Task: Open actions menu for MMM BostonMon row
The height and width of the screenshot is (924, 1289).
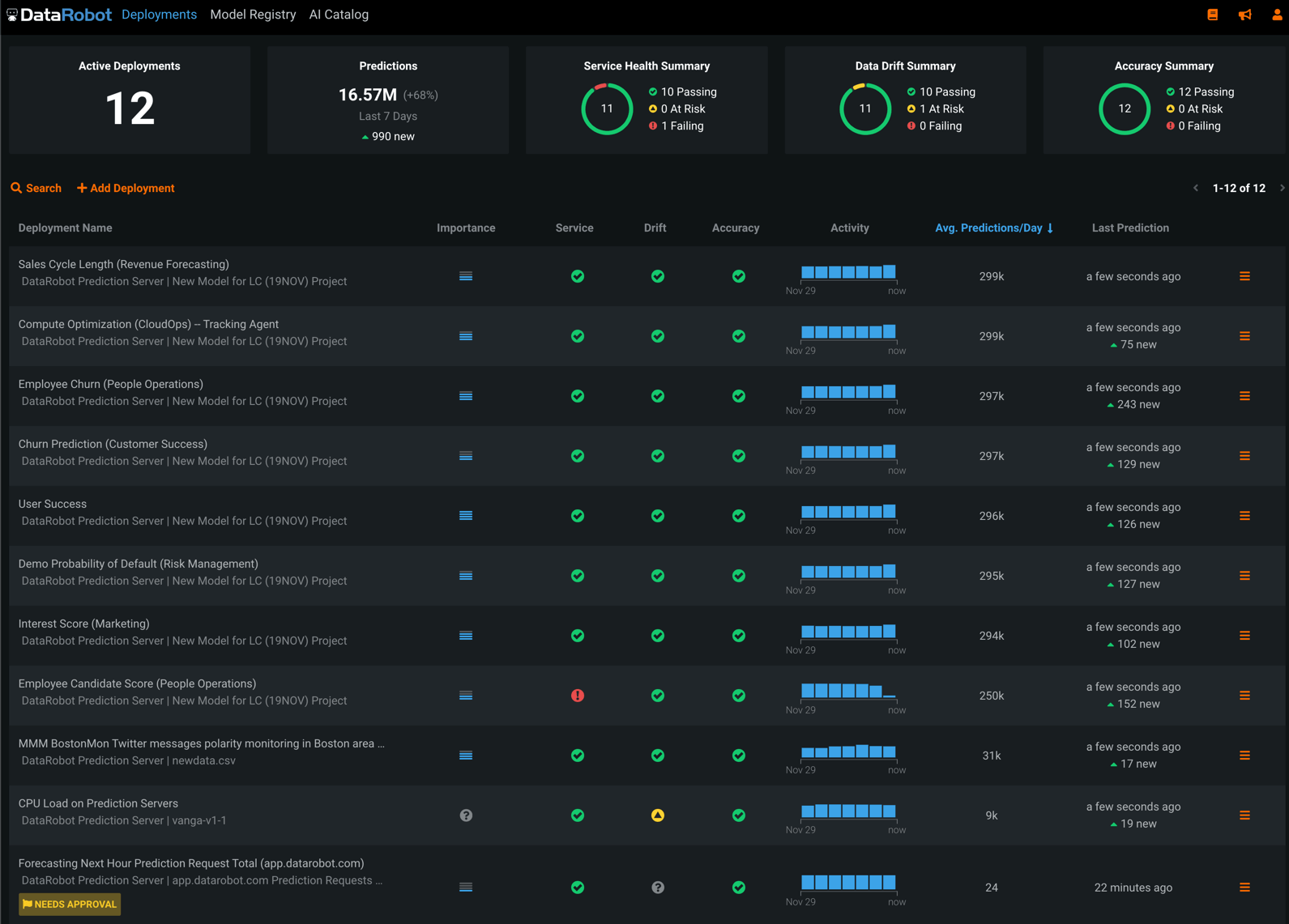Action: click(x=1244, y=756)
